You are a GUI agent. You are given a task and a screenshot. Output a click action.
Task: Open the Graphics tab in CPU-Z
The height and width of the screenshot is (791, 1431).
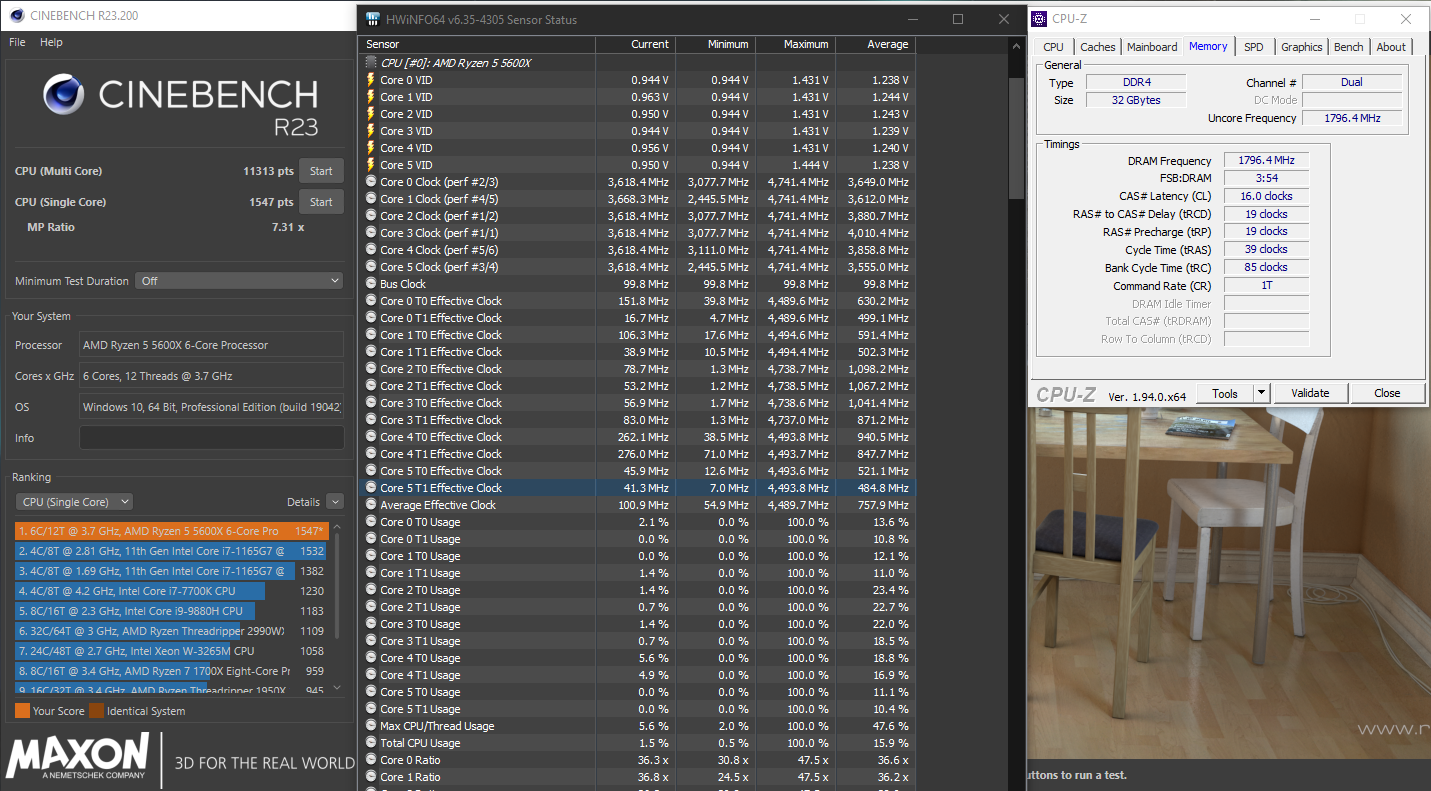tap(1301, 47)
